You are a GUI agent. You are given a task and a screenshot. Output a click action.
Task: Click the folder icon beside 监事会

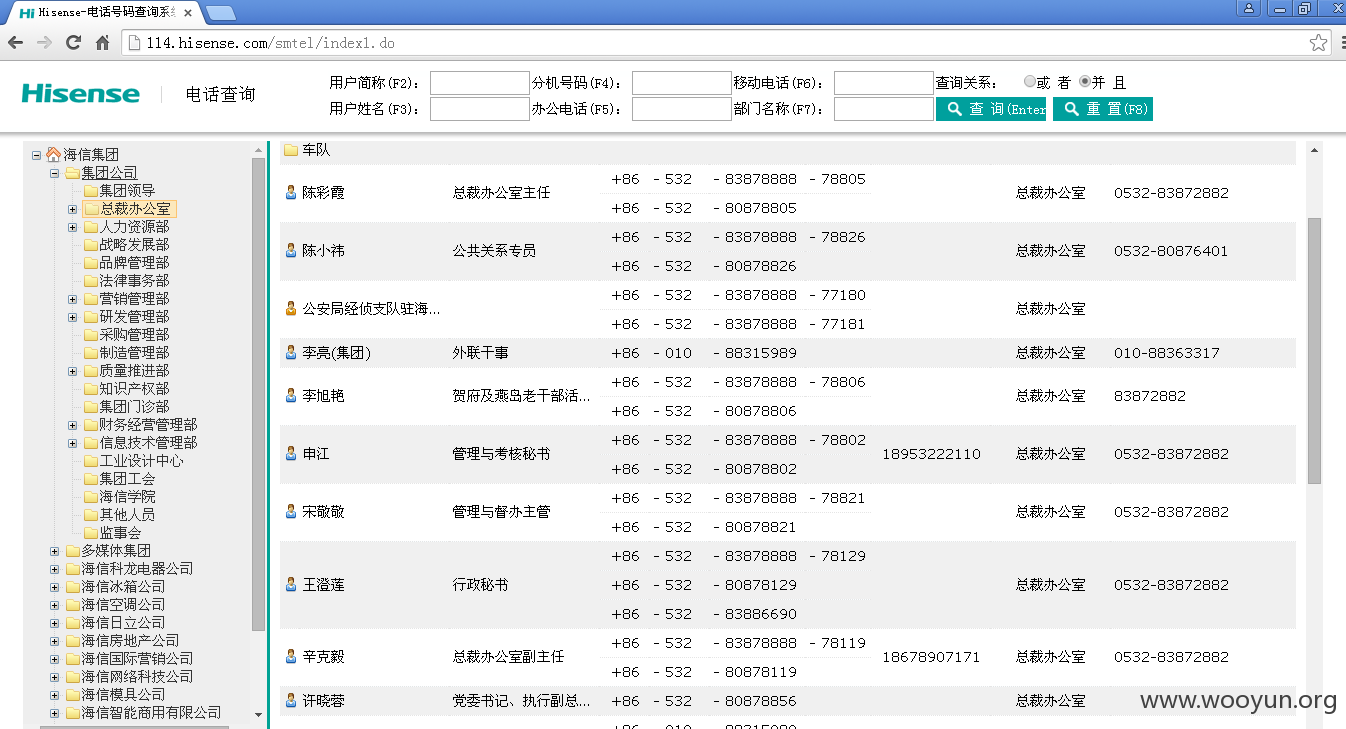click(90, 533)
